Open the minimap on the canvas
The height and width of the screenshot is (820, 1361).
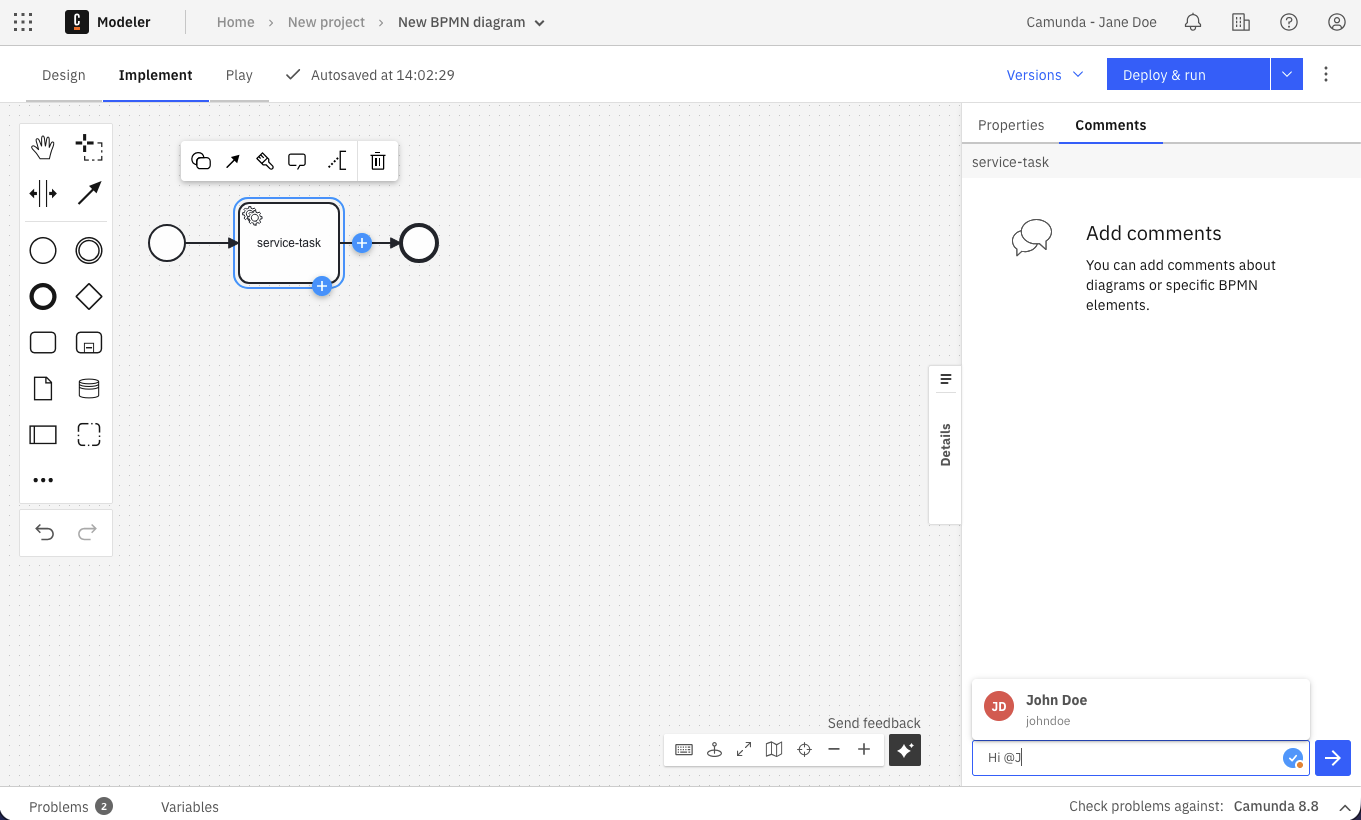[x=774, y=749]
